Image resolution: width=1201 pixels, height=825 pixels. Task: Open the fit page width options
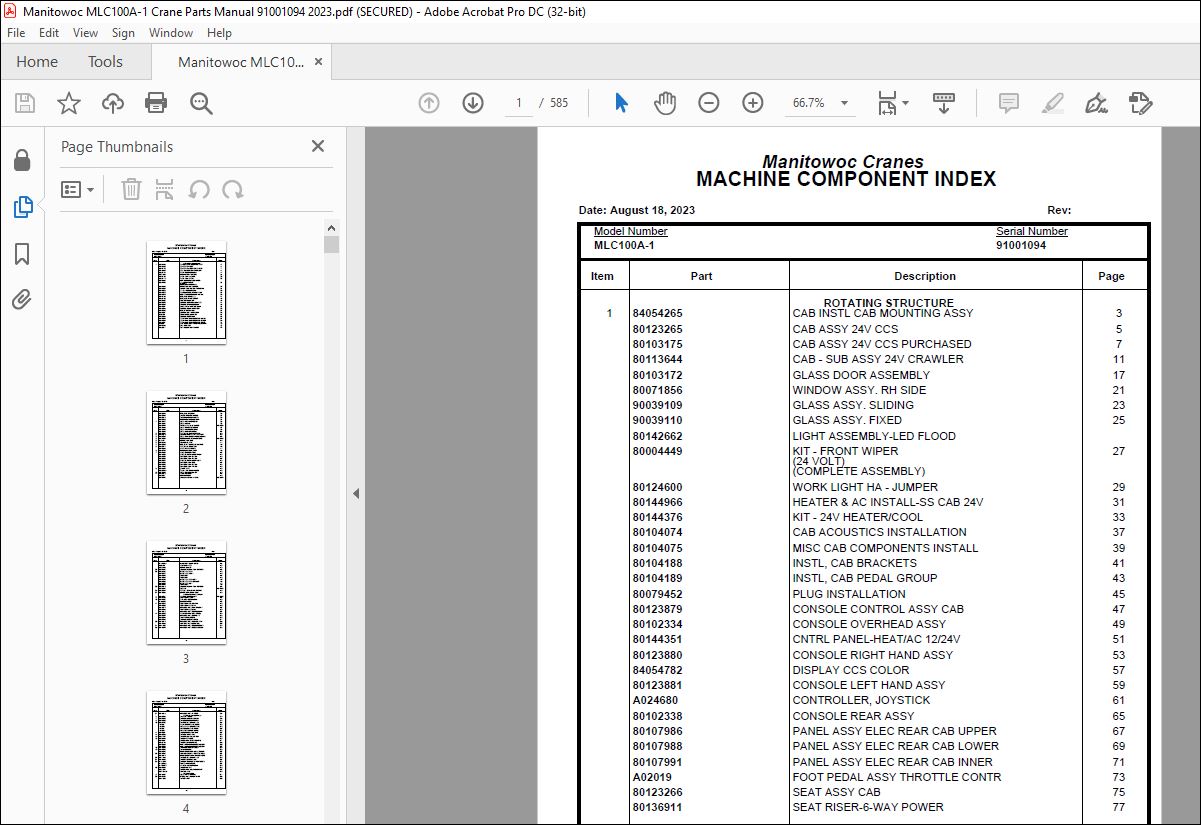pyautogui.click(x=892, y=103)
